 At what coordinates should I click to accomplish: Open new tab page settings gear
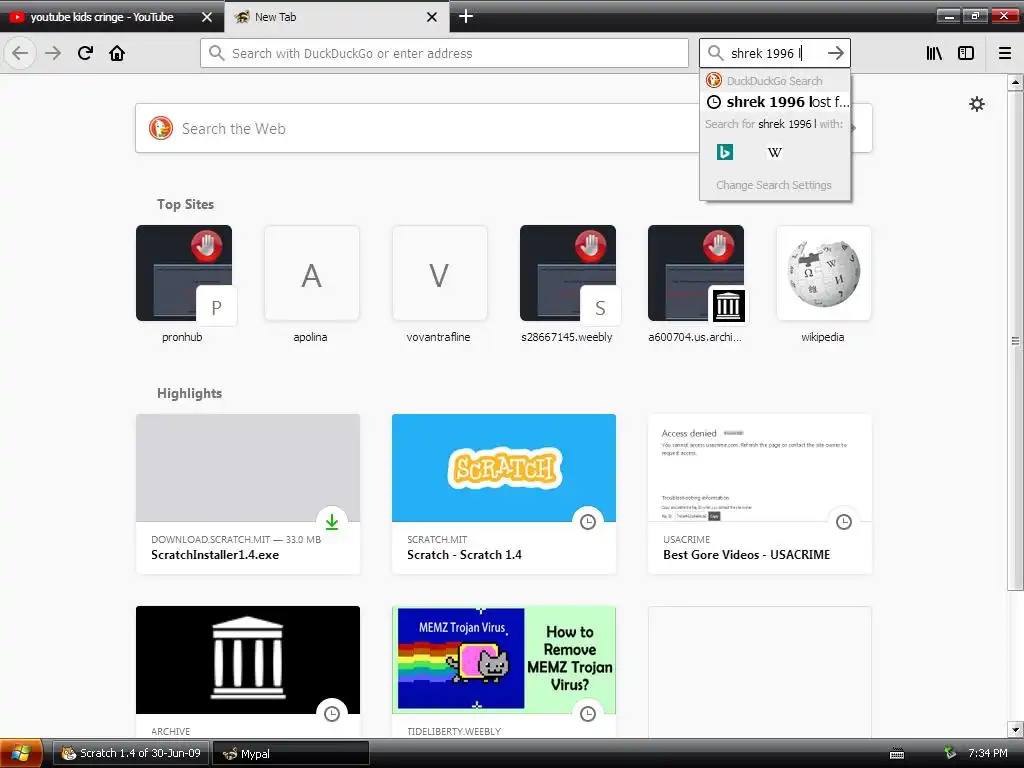pos(976,104)
